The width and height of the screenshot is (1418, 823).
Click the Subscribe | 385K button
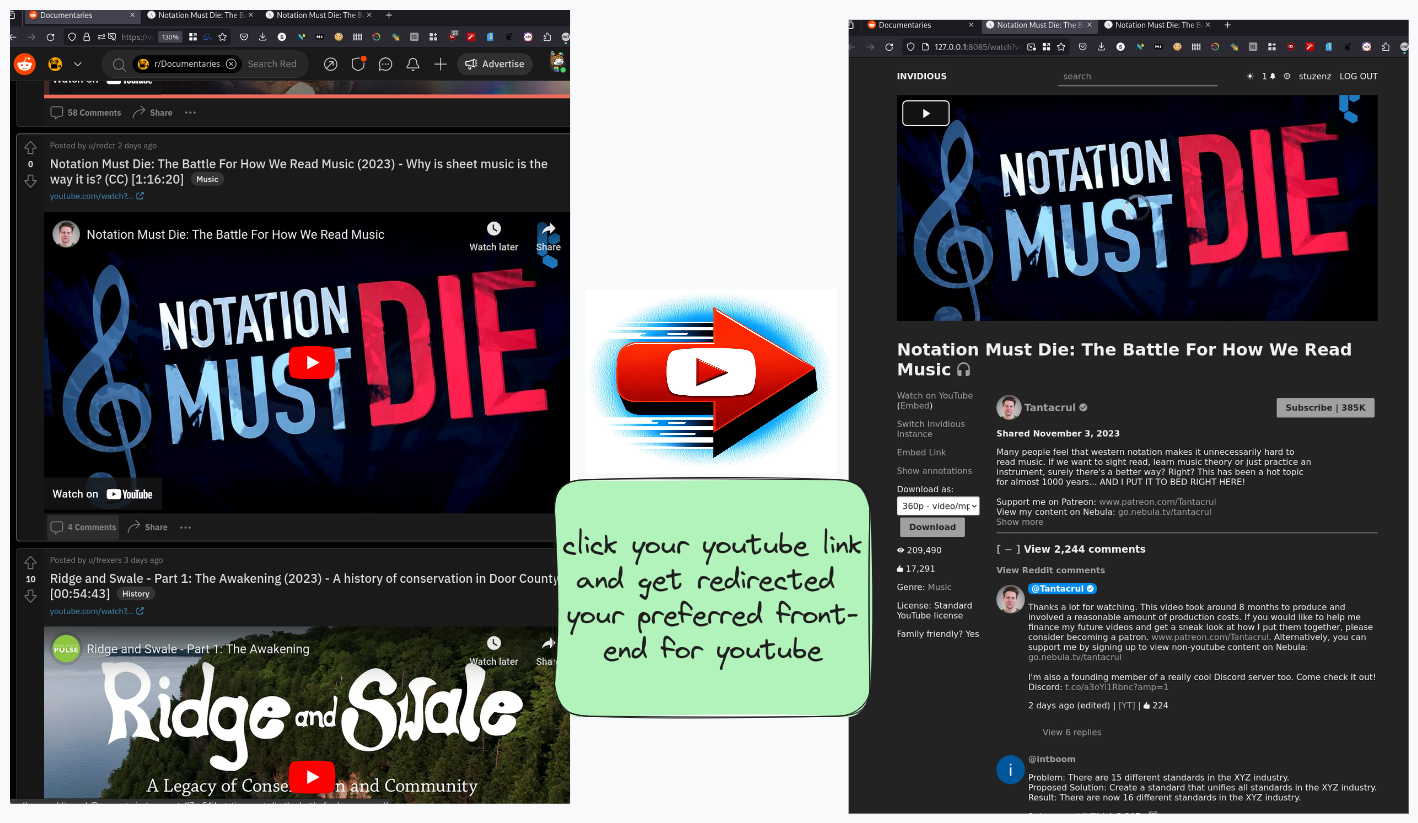[x=1325, y=408]
